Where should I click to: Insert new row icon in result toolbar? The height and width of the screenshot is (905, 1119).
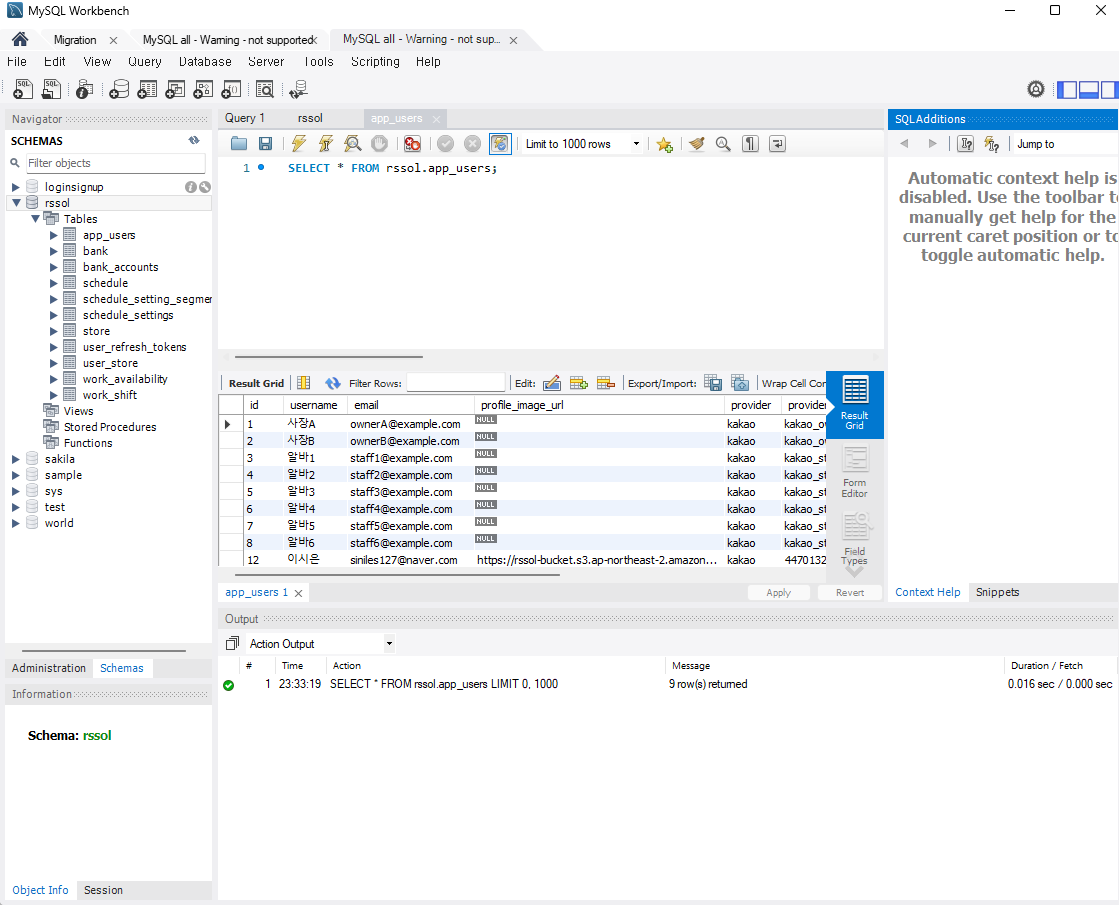[x=579, y=383]
